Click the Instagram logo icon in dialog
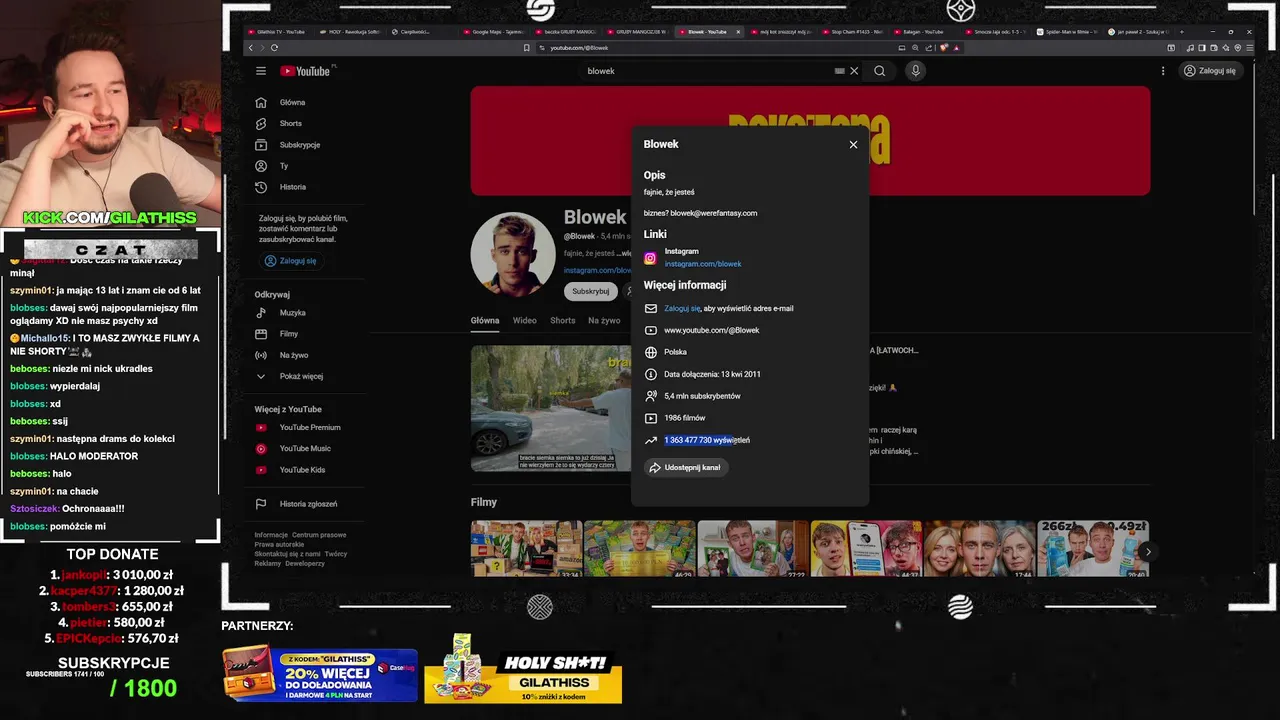This screenshot has width=1280, height=720. (650, 258)
